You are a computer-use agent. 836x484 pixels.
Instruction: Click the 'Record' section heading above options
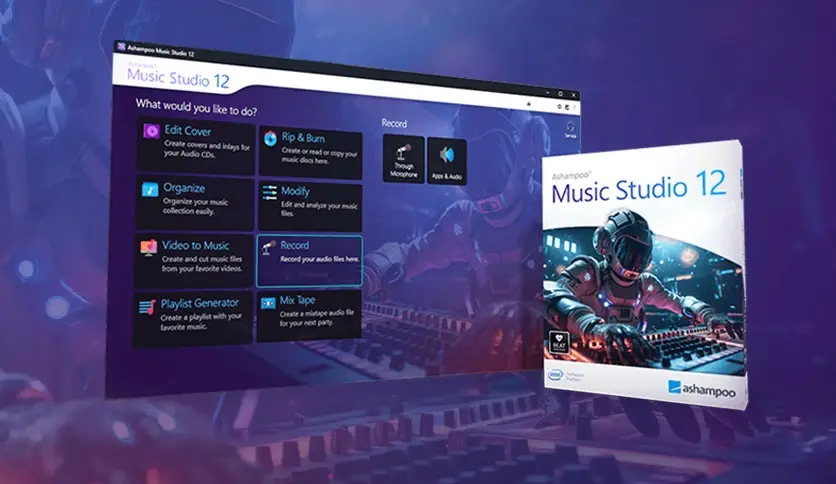(394, 123)
